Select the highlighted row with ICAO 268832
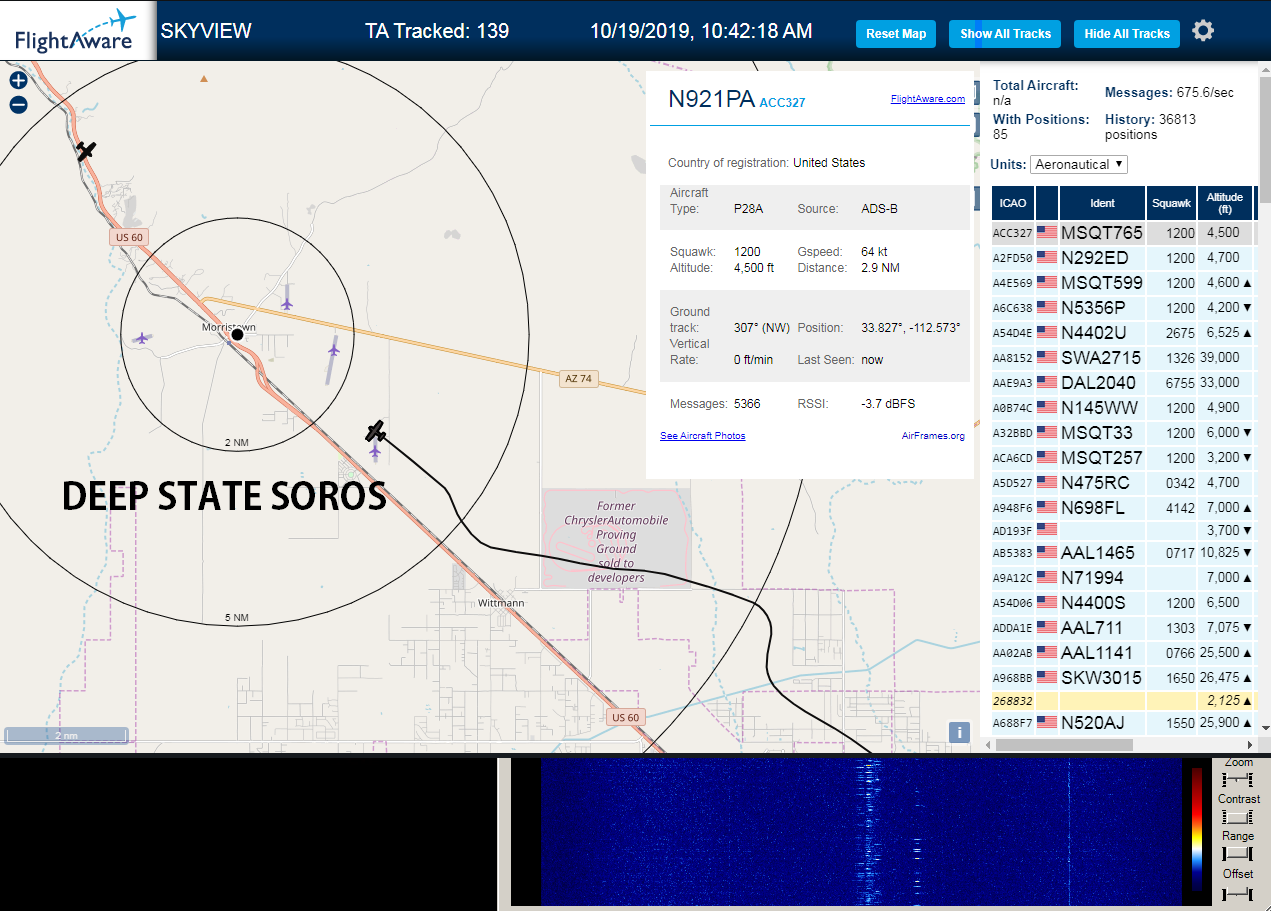Viewport: 1271px width, 911px height. click(x=1122, y=700)
